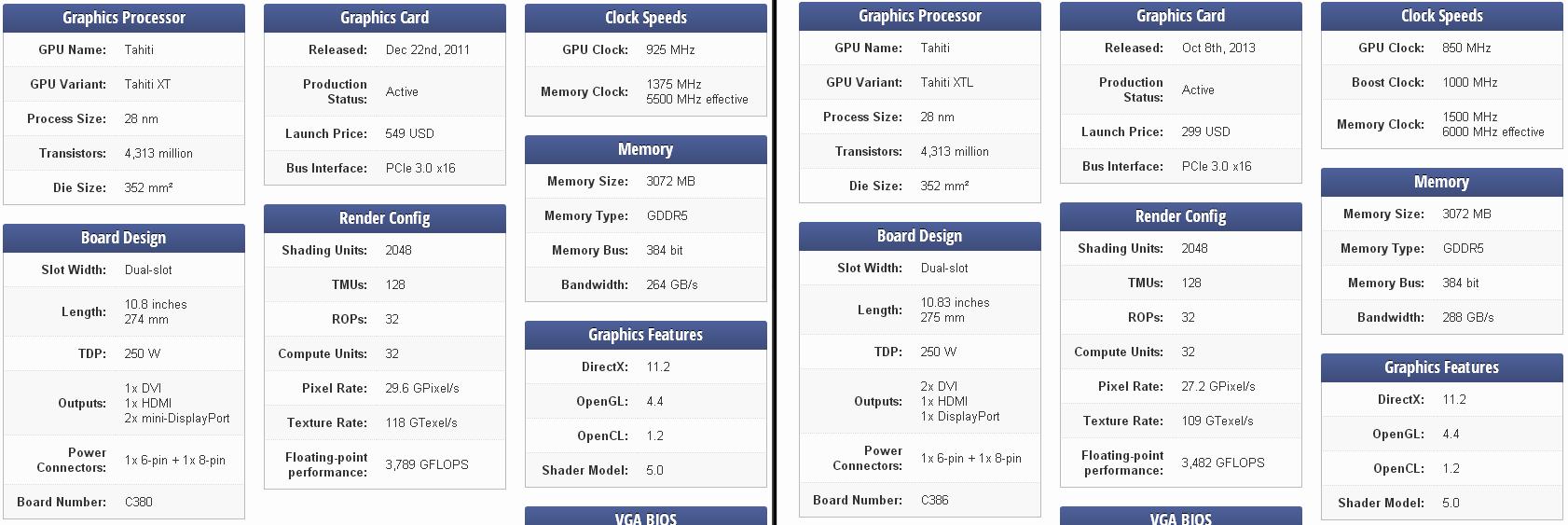1568x525 pixels.
Task: Select the 850 MHz GPU clock value
Action: (x=1466, y=48)
